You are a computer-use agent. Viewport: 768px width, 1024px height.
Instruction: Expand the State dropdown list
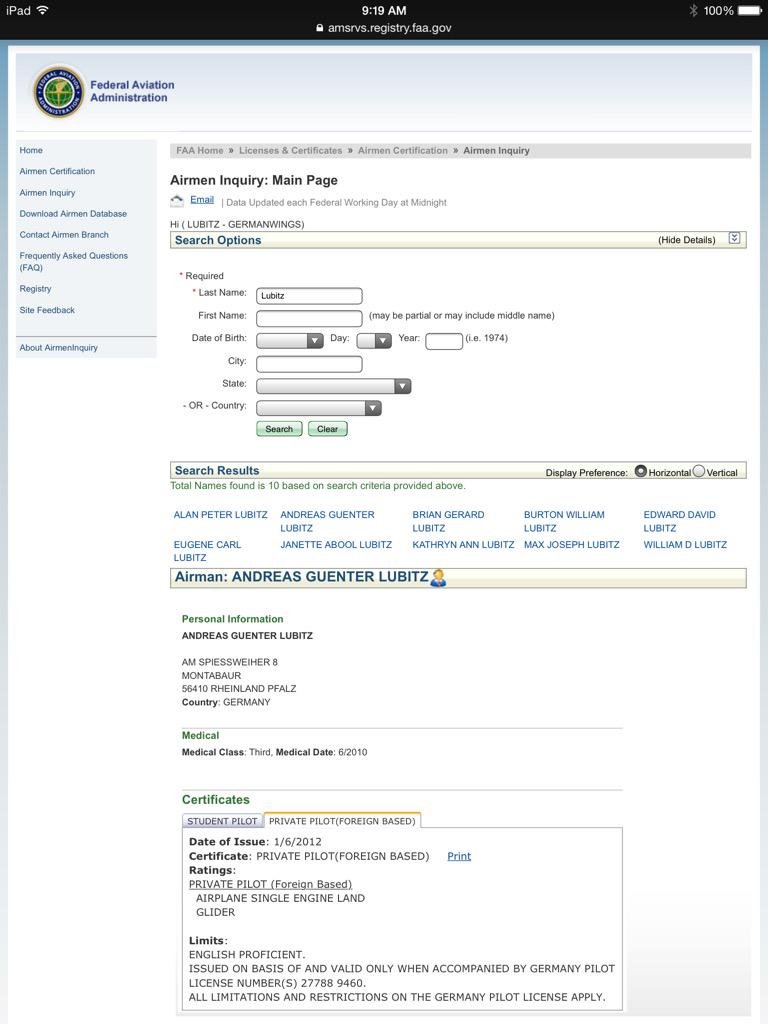[x=333, y=386]
